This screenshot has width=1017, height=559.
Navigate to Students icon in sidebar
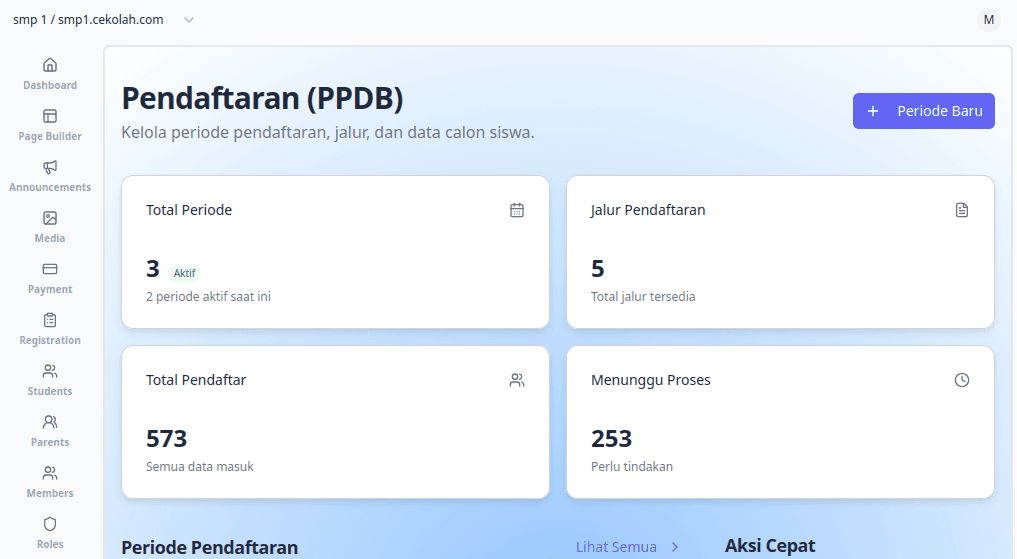coord(50,371)
